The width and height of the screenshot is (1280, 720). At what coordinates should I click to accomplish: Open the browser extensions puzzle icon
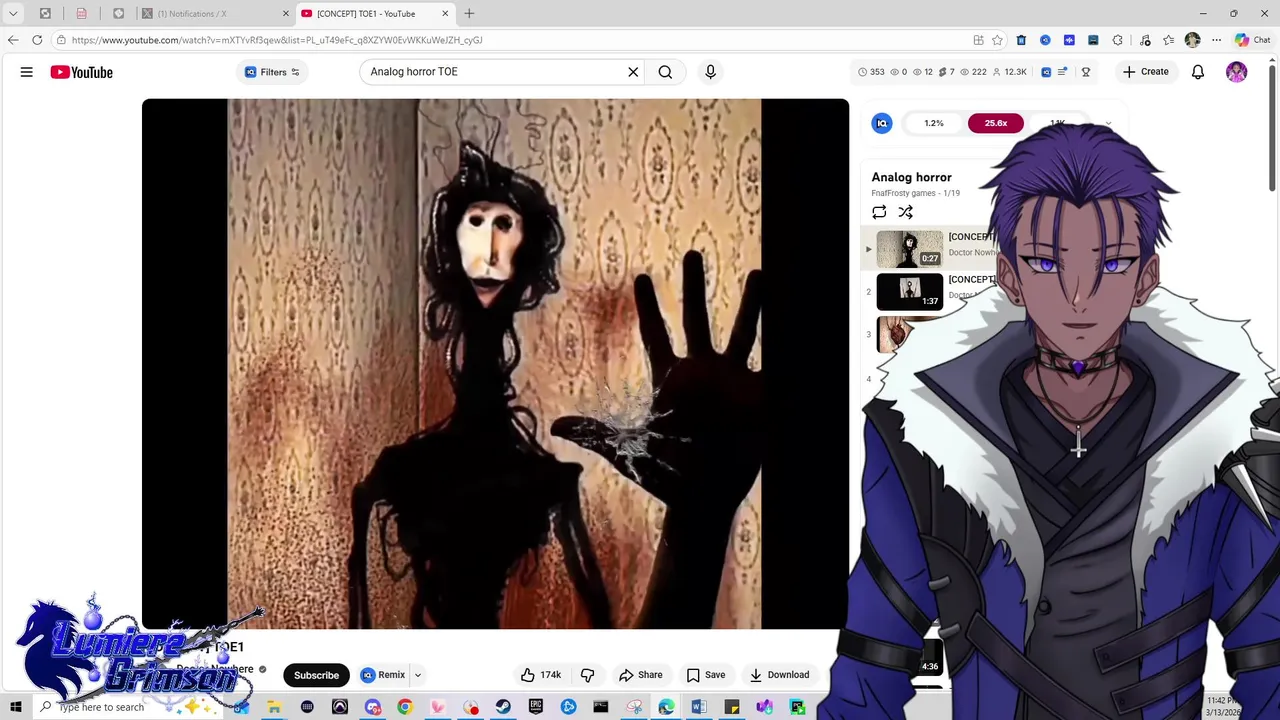point(1117,40)
